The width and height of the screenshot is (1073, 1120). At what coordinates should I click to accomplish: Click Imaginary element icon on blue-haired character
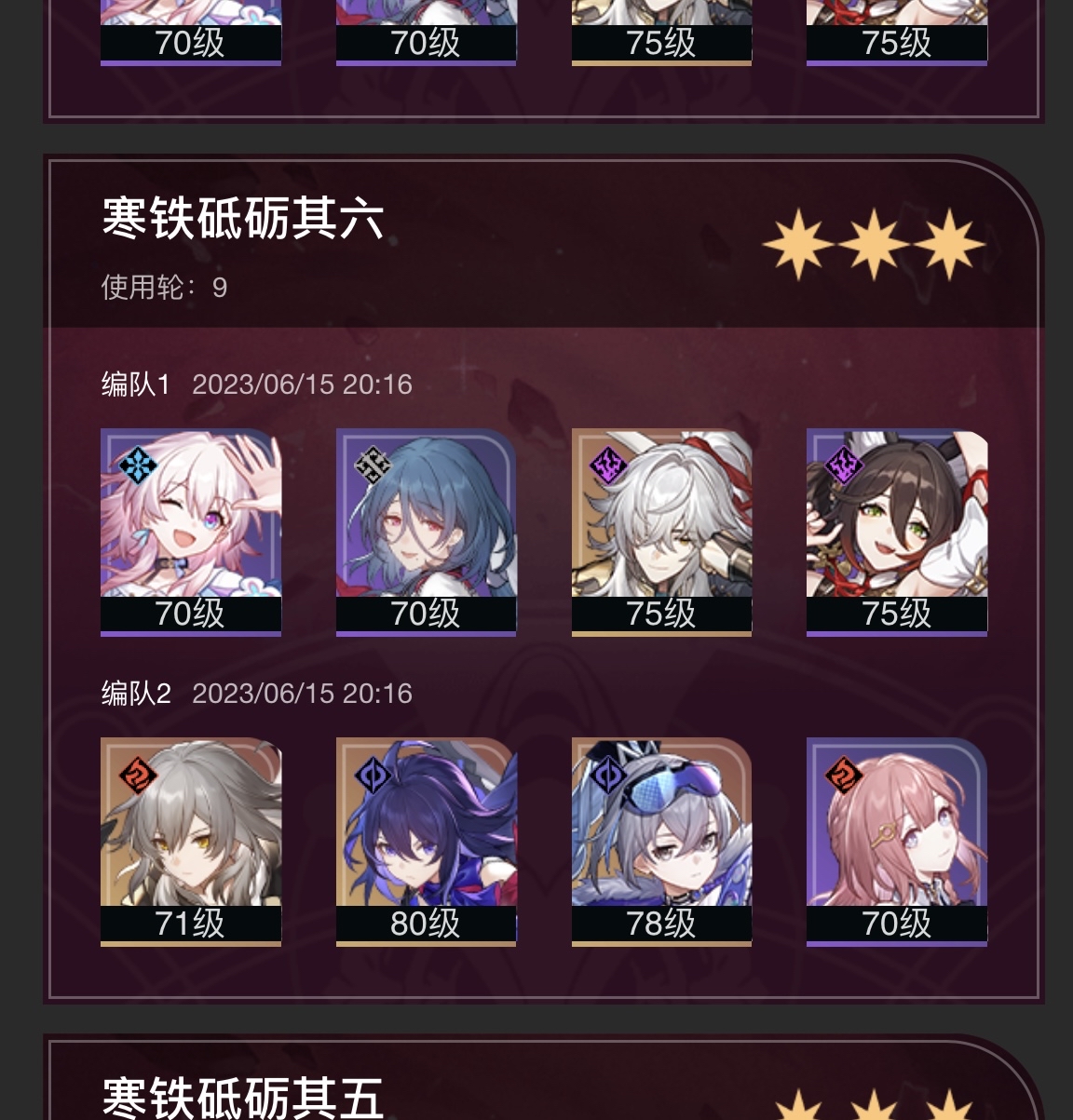click(x=373, y=465)
